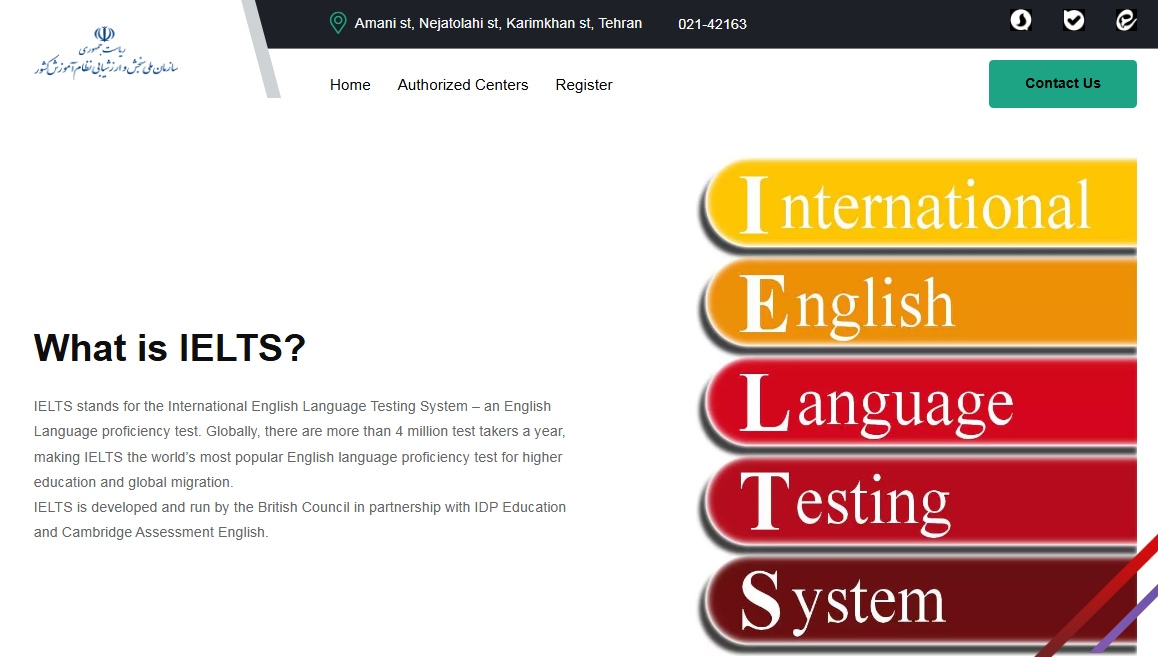Click the paragraph starting "IELTS stands for"
Image resolution: width=1158 pixels, height=657 pixels.
[x=300, y=444]
